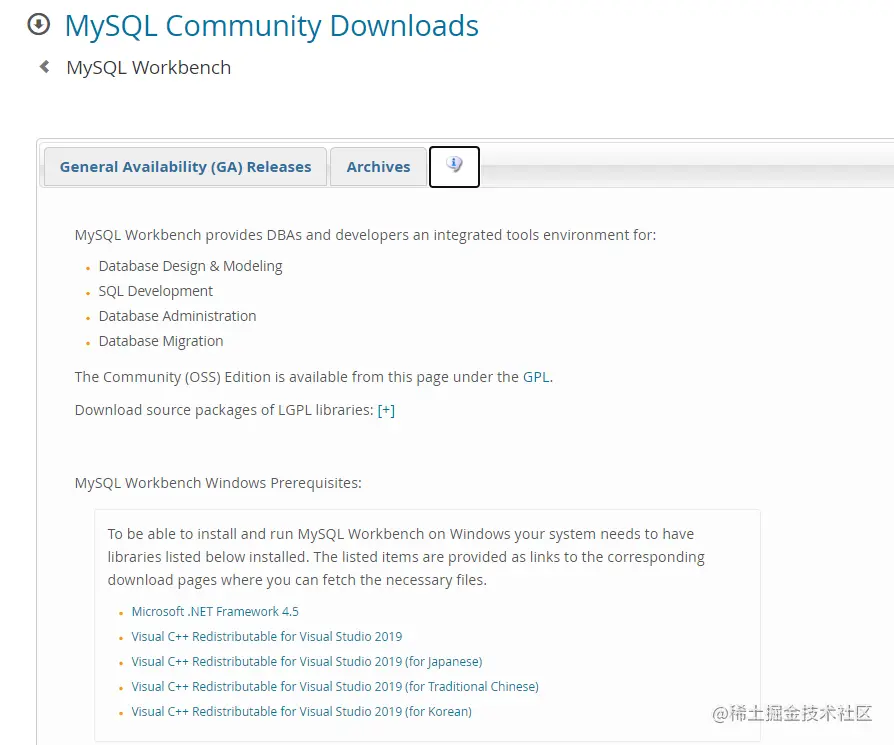Expand the LGPL libraries [+] list
Viewport: 894px width, 745px height.
(386, 410)
